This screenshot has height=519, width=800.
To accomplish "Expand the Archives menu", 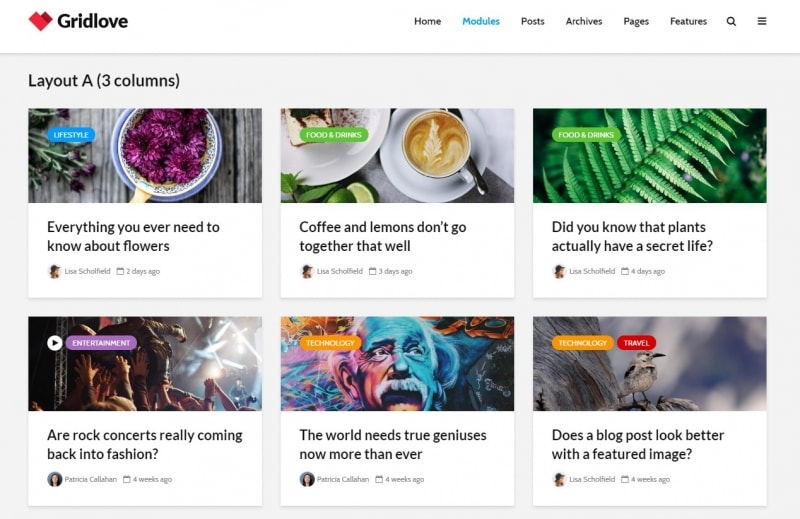I will pos(584,21).
